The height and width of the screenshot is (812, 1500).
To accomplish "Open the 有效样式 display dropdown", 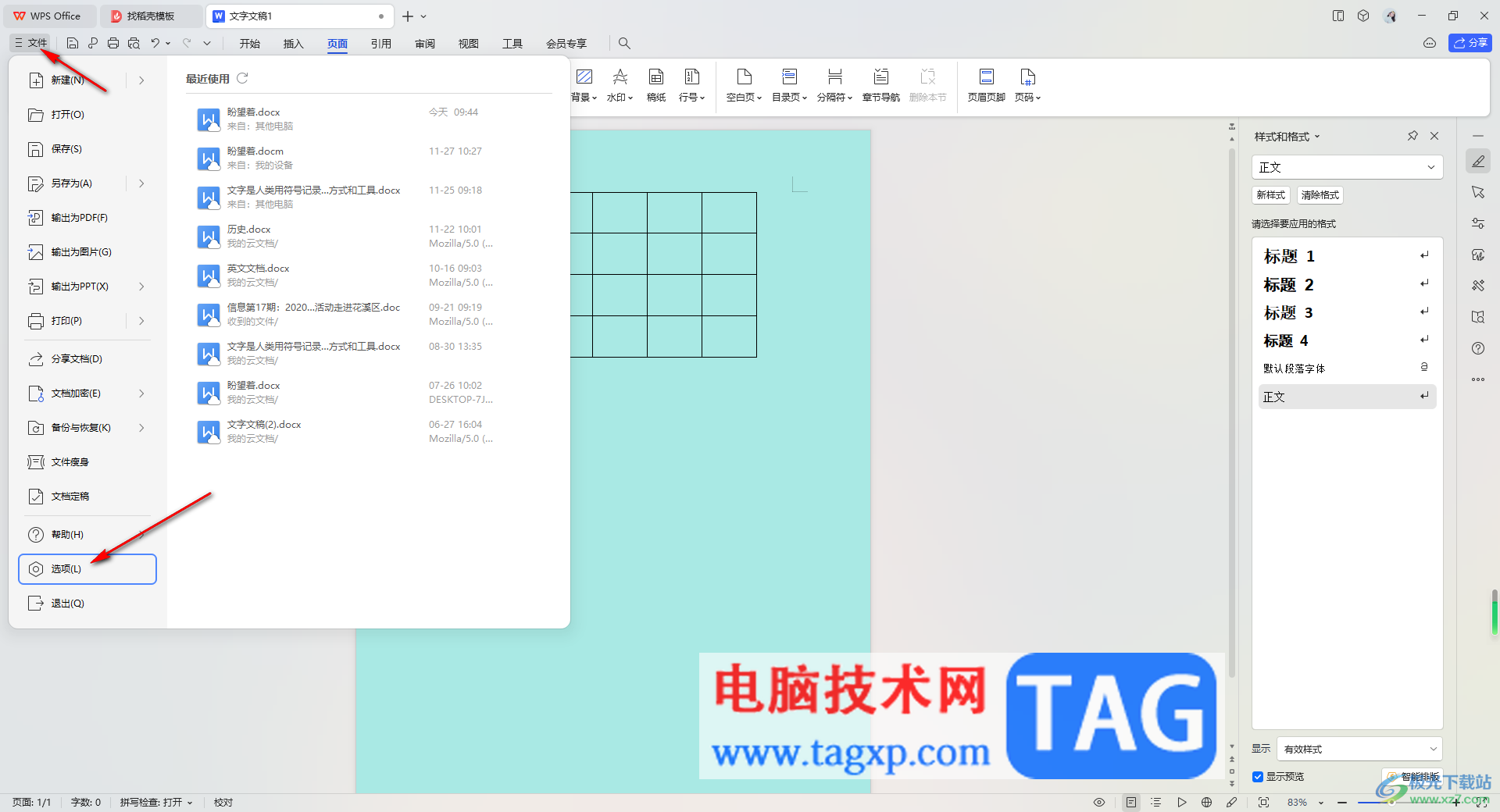I will point(1359,749).
